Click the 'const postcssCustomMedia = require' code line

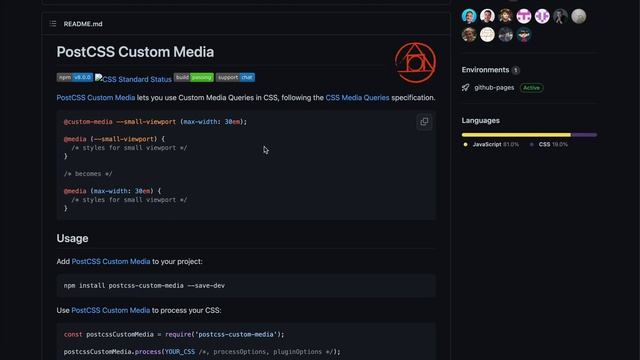pos(174,334)
